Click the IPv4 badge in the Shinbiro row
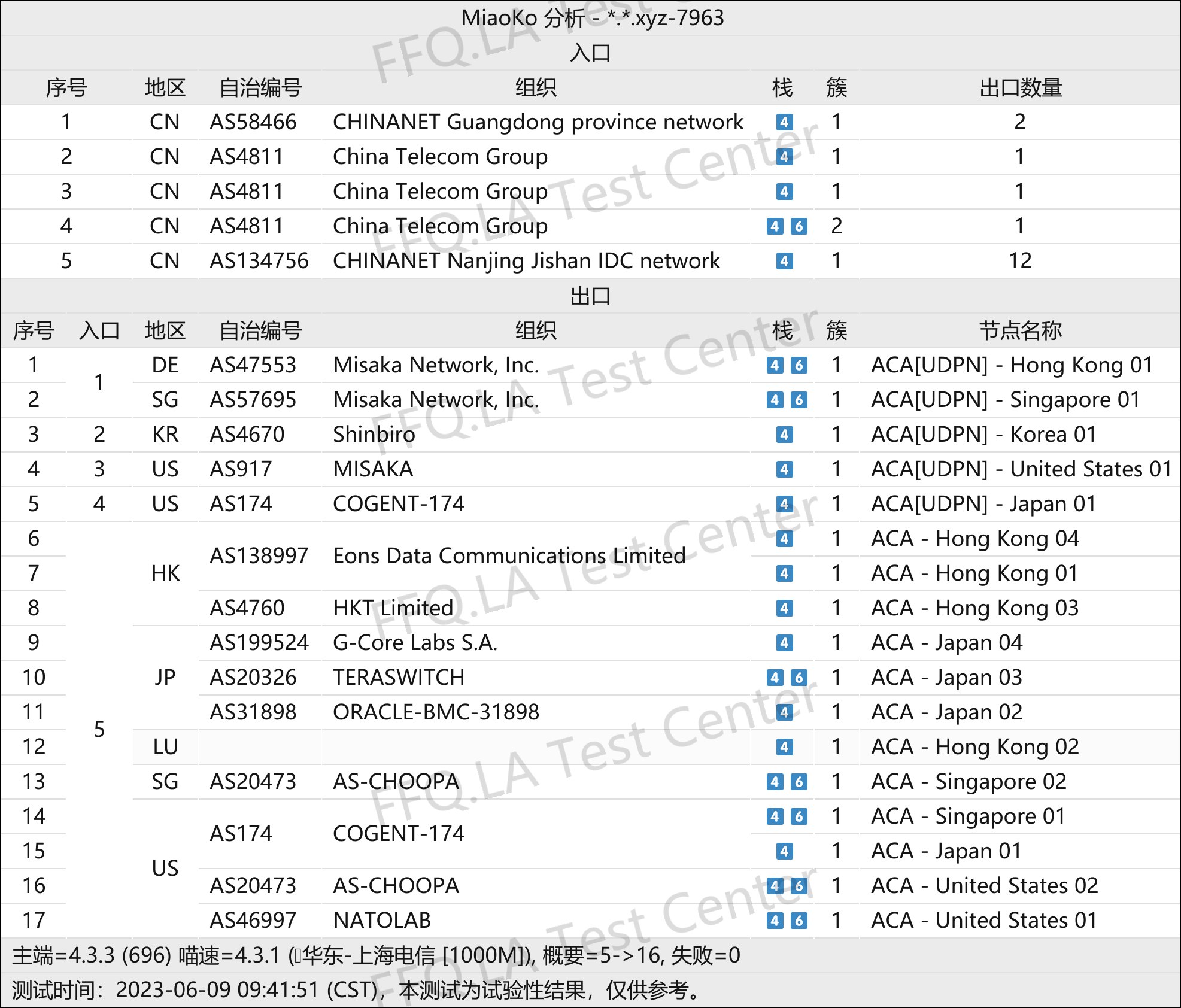 (784, 435)
